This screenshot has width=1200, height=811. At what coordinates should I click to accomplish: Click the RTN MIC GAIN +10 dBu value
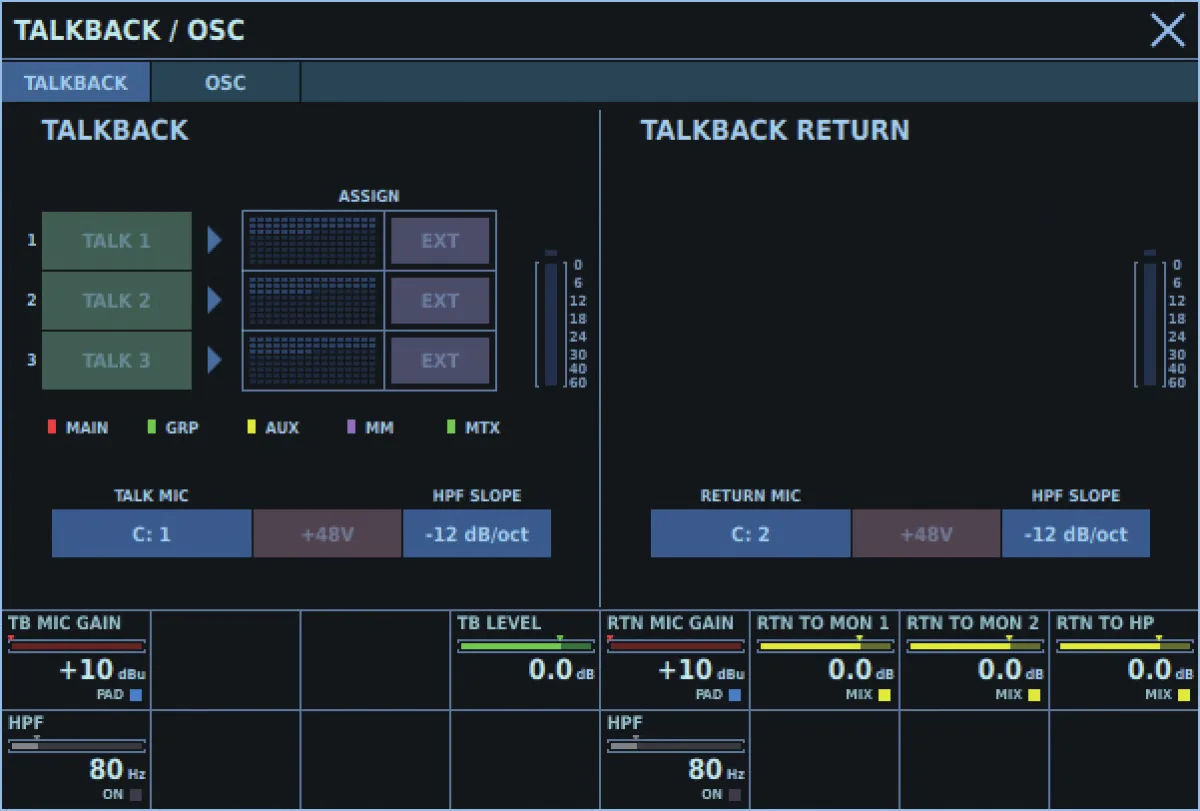(x=701, y=671)
